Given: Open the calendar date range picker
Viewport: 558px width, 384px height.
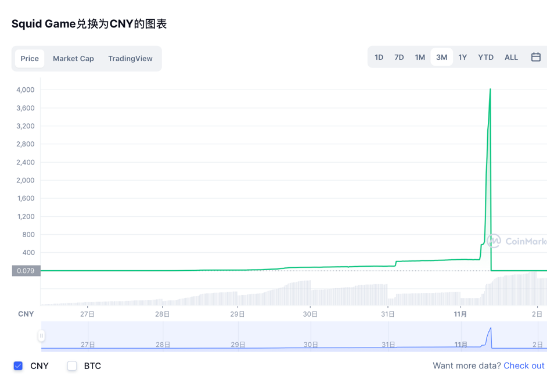Looking at the screenshot, I should (536, 57).
